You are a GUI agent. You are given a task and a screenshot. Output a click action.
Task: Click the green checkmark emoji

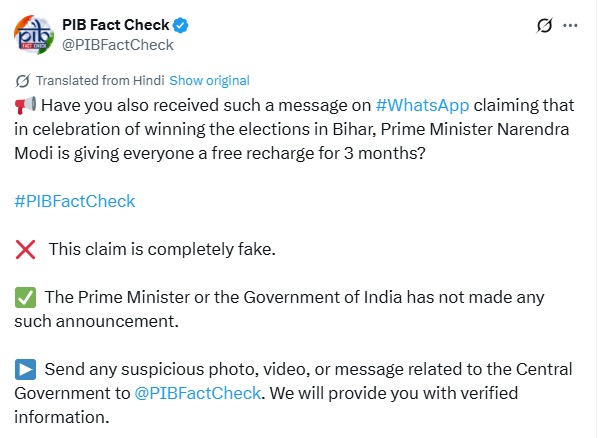click(24, 297)
